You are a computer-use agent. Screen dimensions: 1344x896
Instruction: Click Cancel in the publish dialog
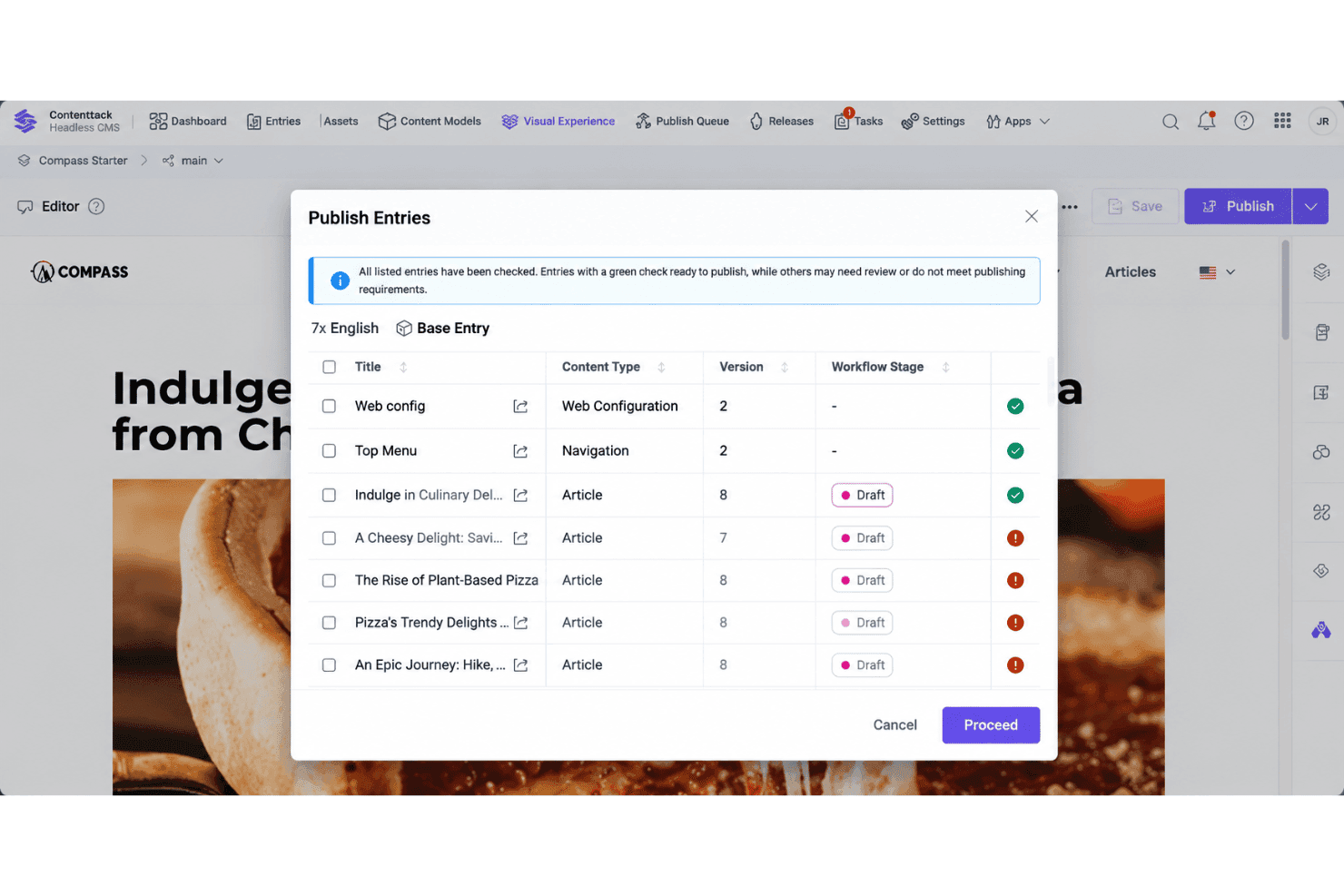(x=894, y=724)
